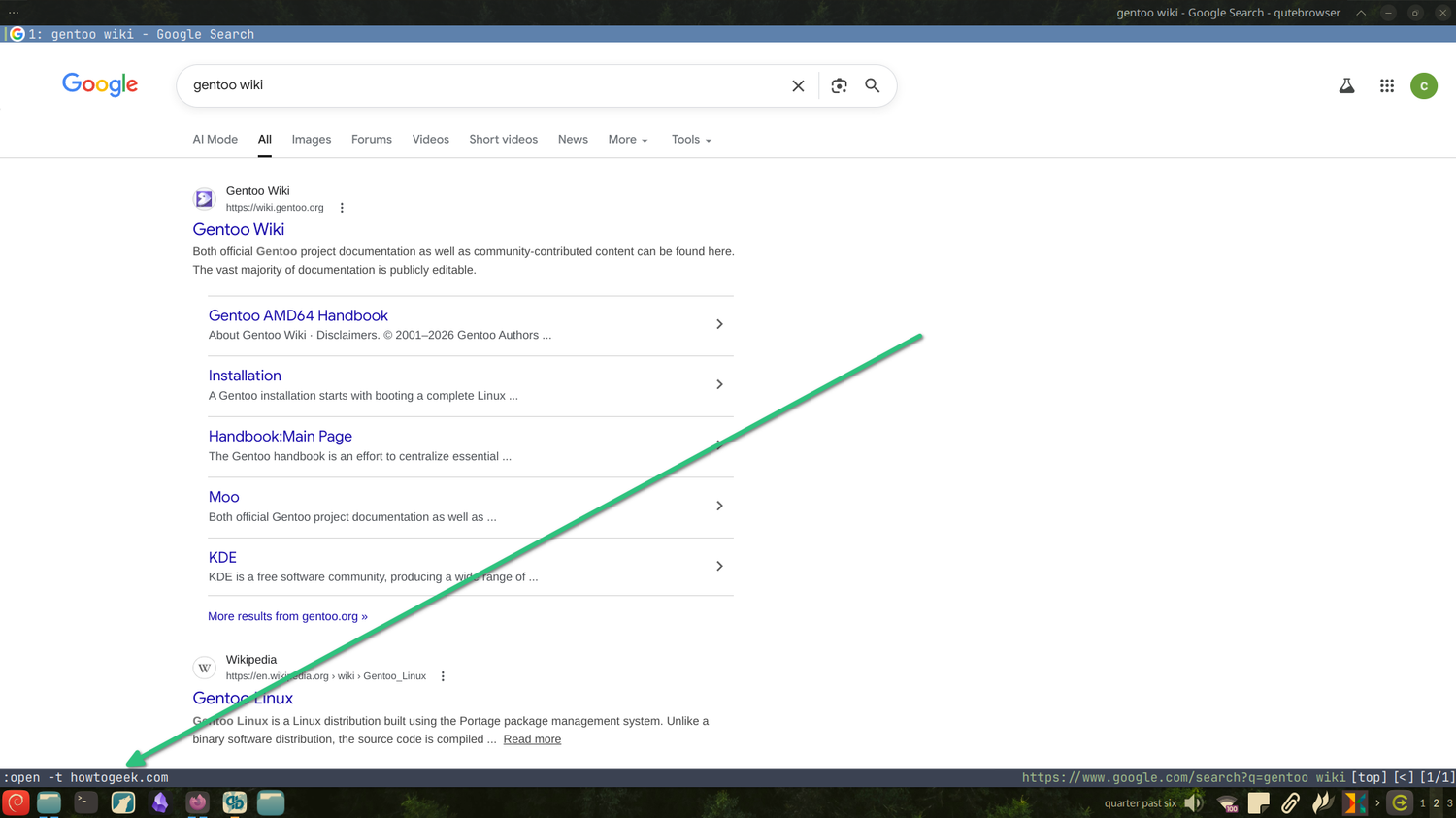The image size is (1456, 818).
Task: Open folder icon right of qutebrowser icon
Action: [271, 802]
